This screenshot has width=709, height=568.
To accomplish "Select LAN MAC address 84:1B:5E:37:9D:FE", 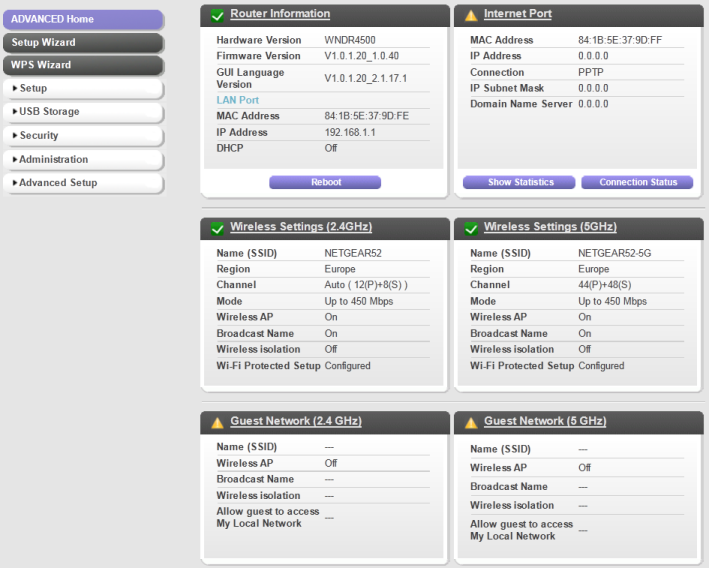I will [x=367, y=116].
